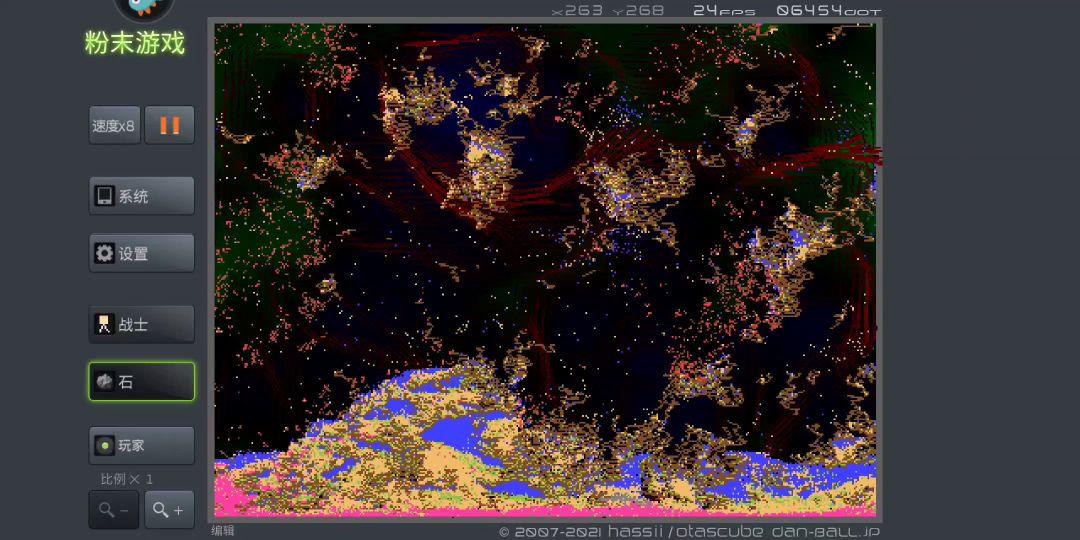
Task: Open the 设置 settings menu
Action: (141, 253)
